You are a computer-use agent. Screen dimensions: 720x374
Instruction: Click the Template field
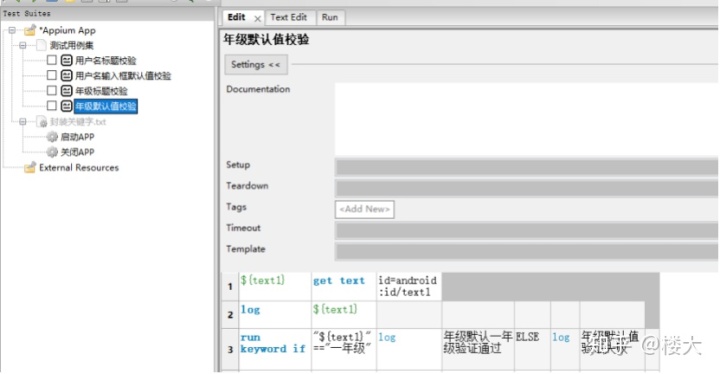[x=527, y=251]
